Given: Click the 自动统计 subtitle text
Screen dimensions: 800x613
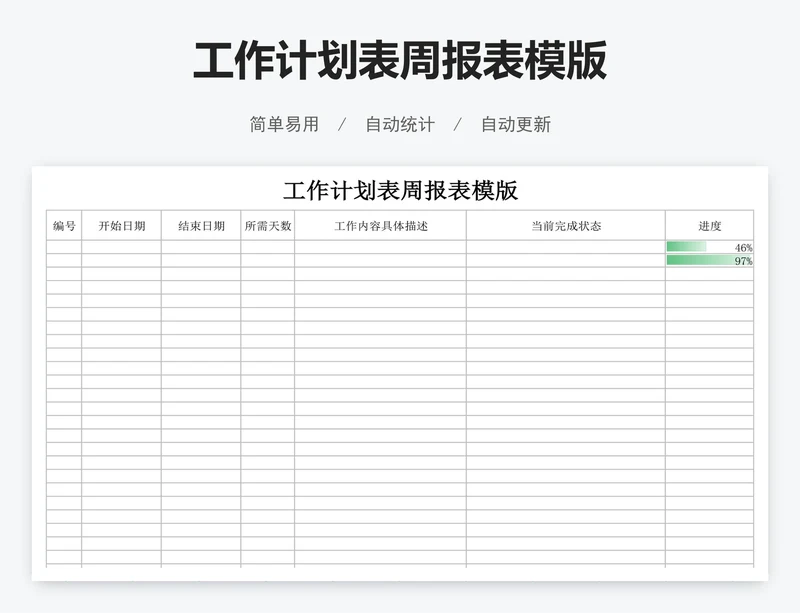Looking at the screenshot, I should [400, 125].
